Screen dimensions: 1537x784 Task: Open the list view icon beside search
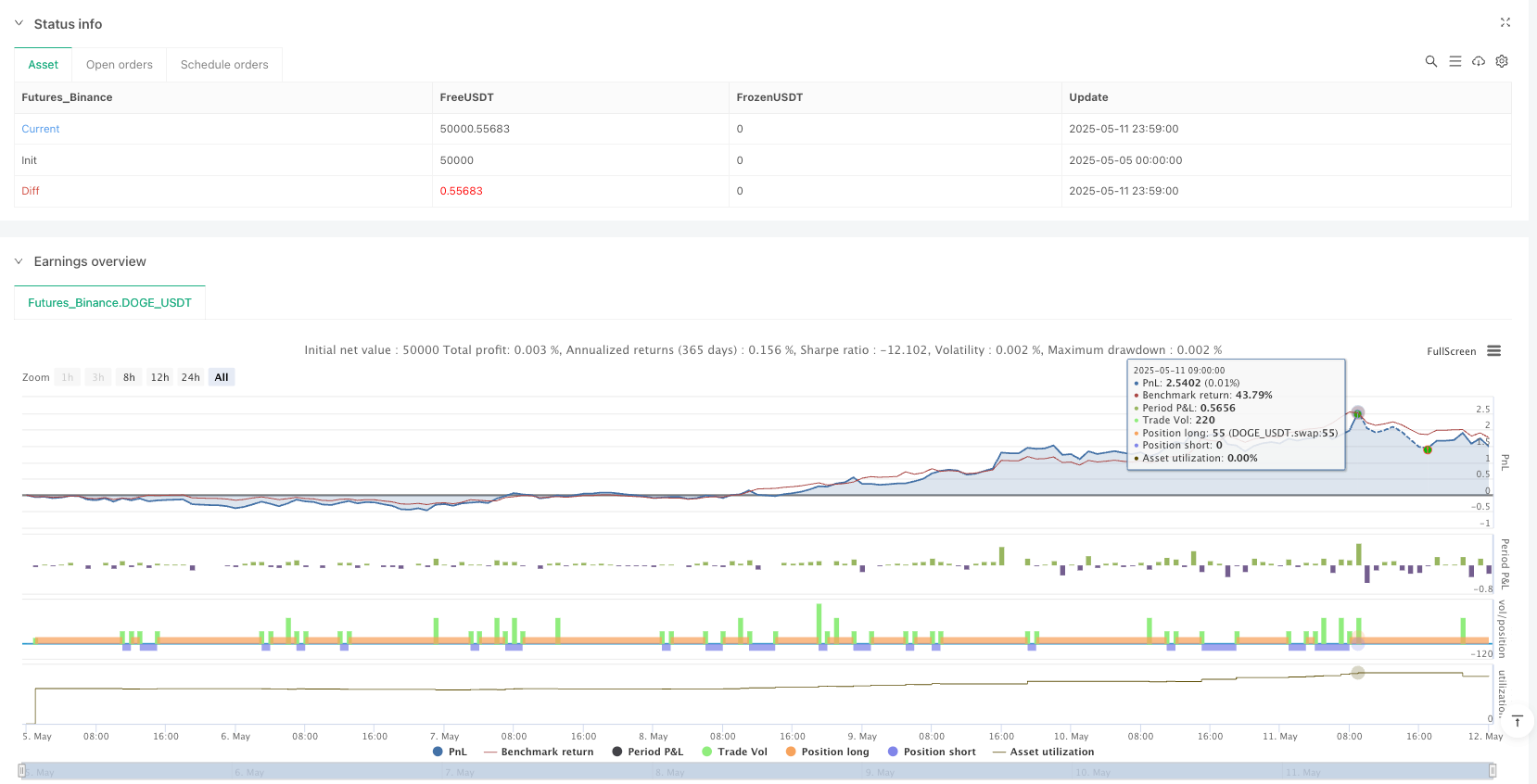coord(1454,61)
